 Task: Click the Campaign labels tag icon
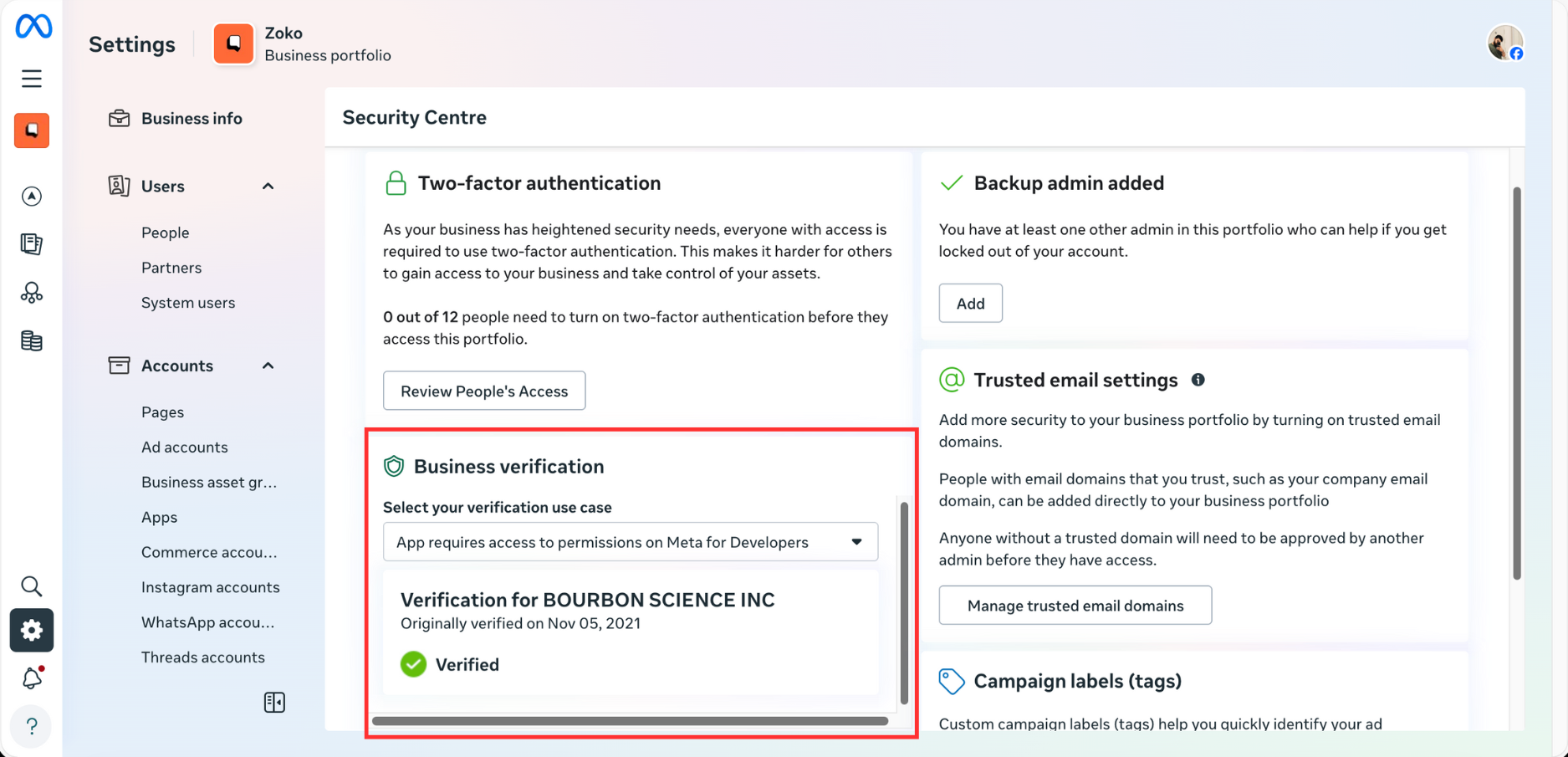pyautogui.click(x=952, y=681)
